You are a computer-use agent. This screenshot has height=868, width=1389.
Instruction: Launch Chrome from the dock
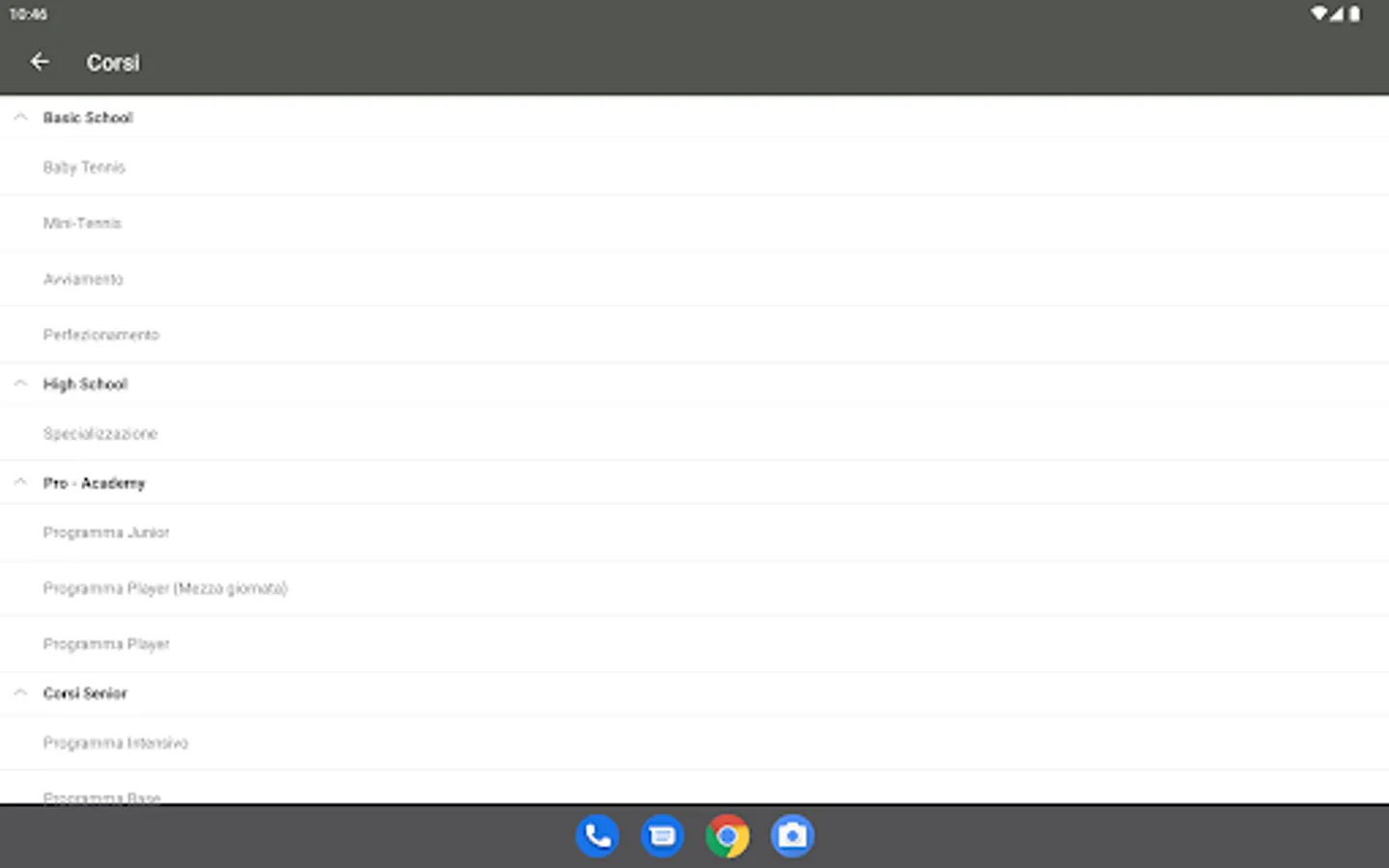727,836
